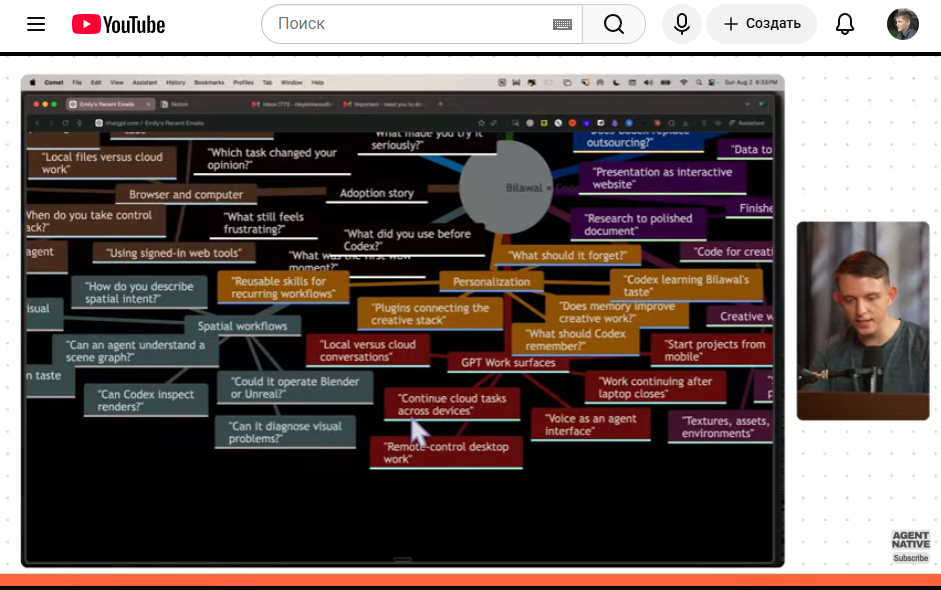941x590 pixels.
Task: Open the account avatar menu
Action: [x=903, y=24]
